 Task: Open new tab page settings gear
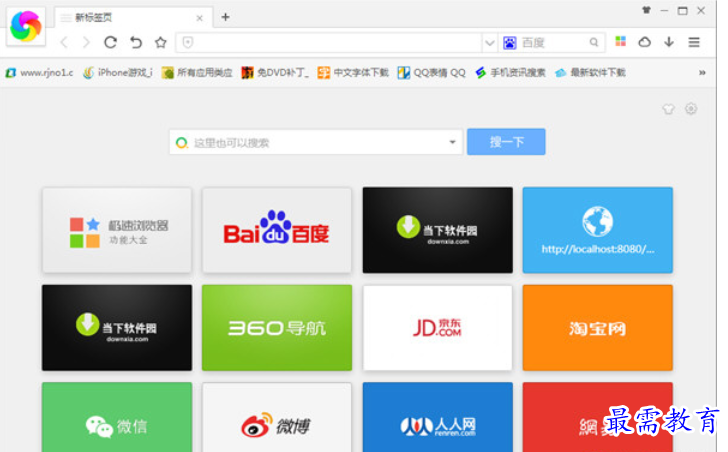point(691,109)
